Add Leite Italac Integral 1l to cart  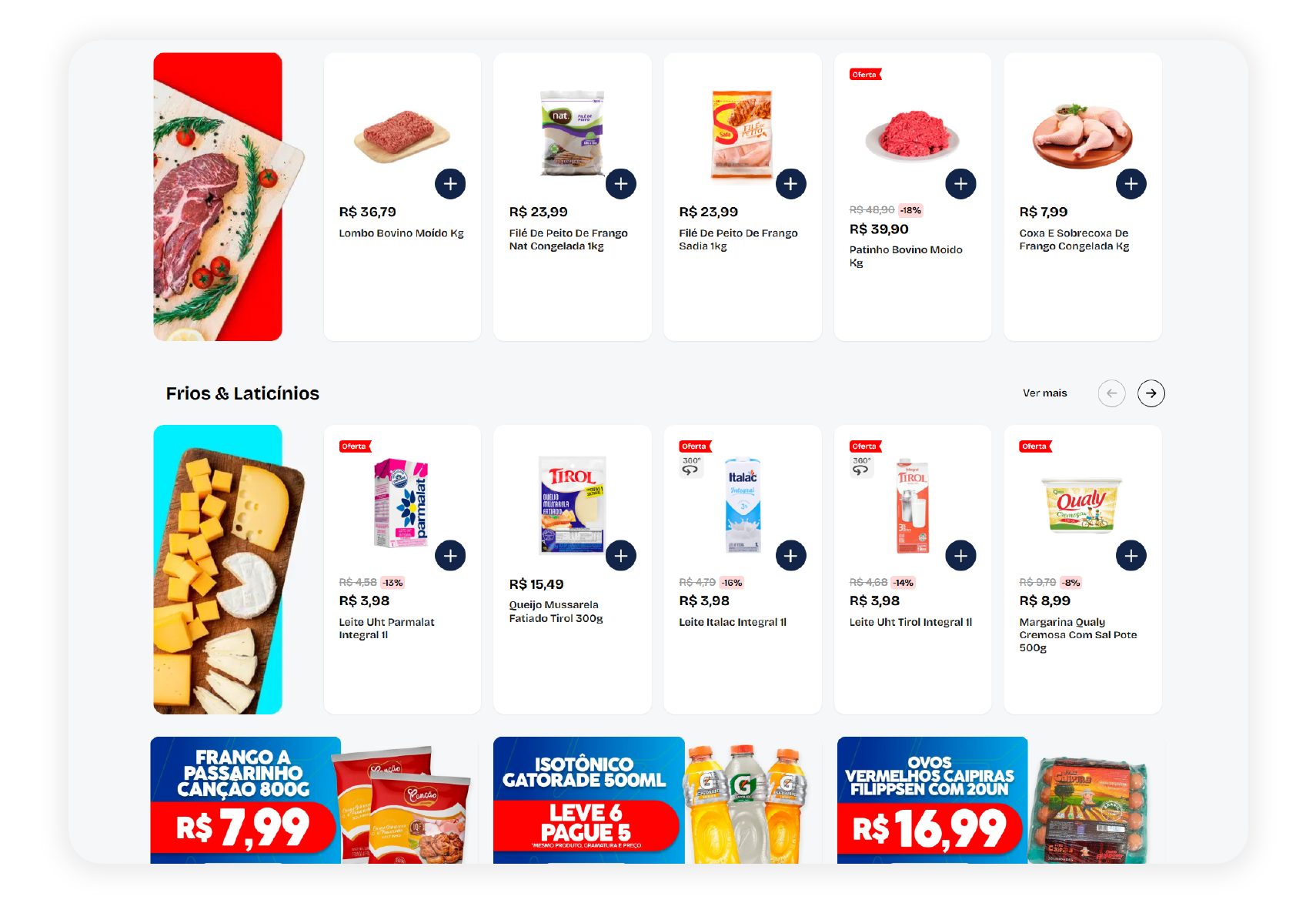pyautogui.click(x=791, y=556)
